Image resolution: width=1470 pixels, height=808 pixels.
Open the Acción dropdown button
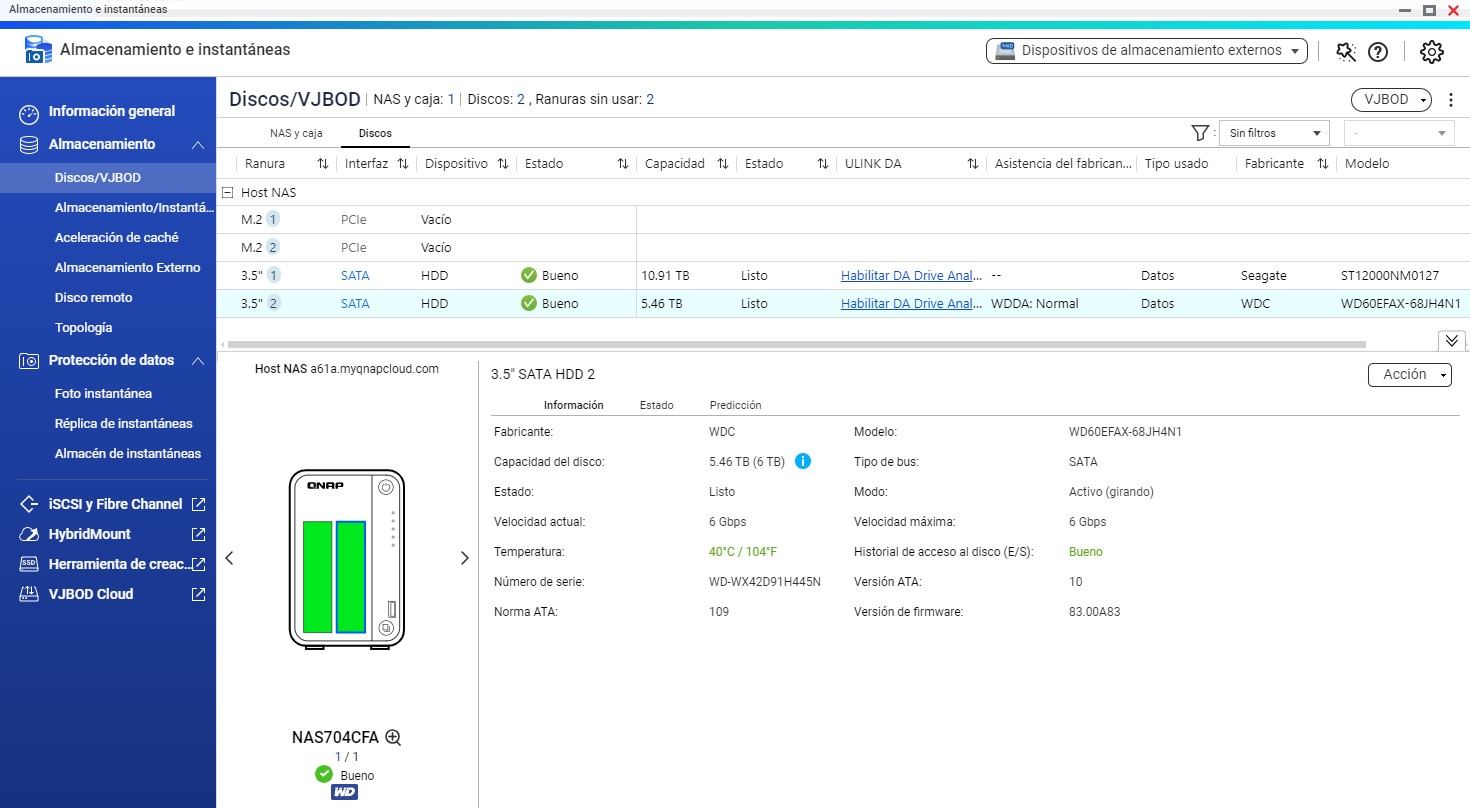pos(1409,374)
